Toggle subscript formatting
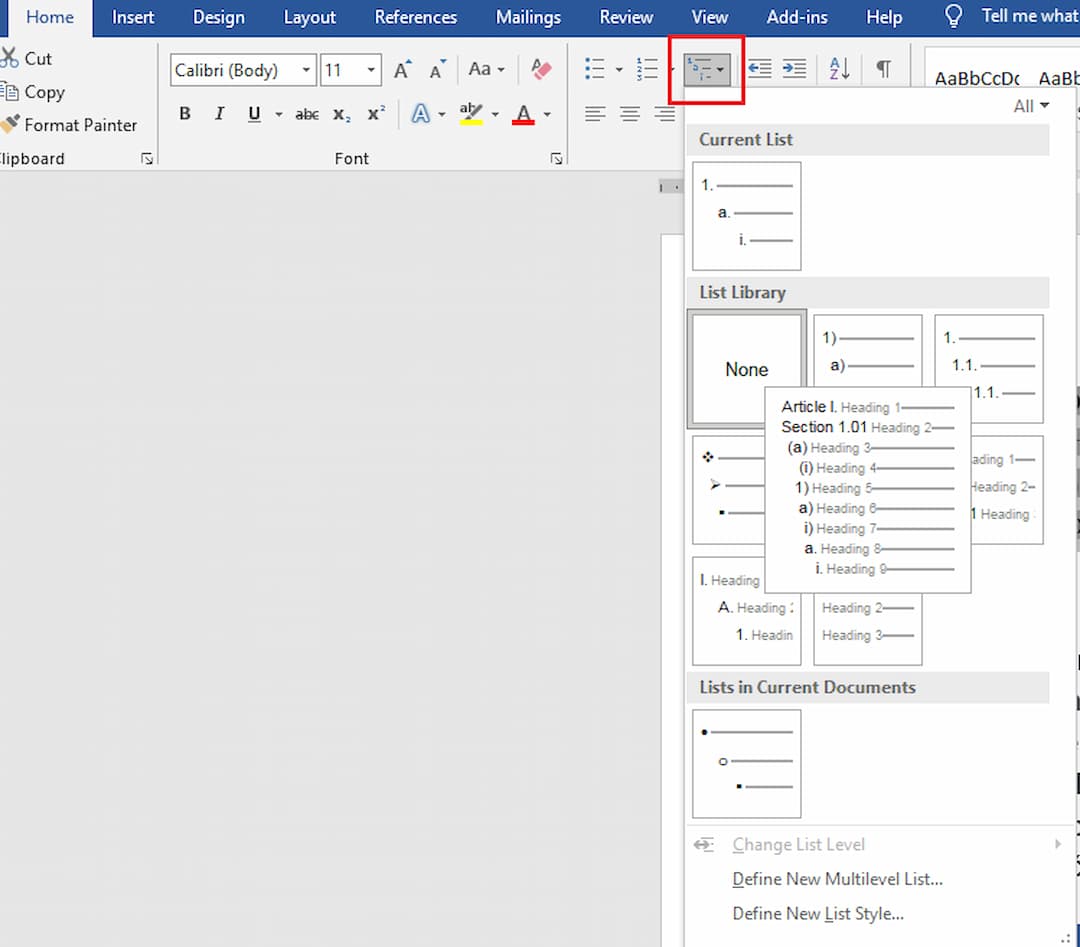The height and width of the screenshot is (947, 1080). [342, 114]
